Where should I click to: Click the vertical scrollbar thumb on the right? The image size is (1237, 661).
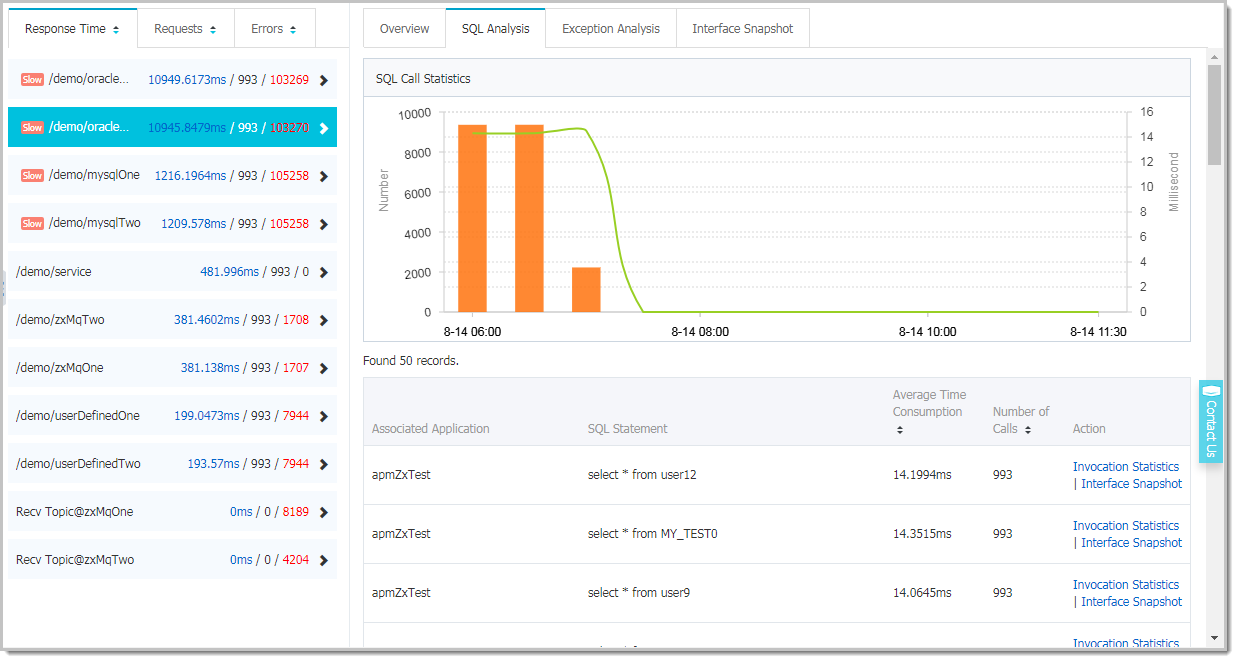tap(1214, 115)
